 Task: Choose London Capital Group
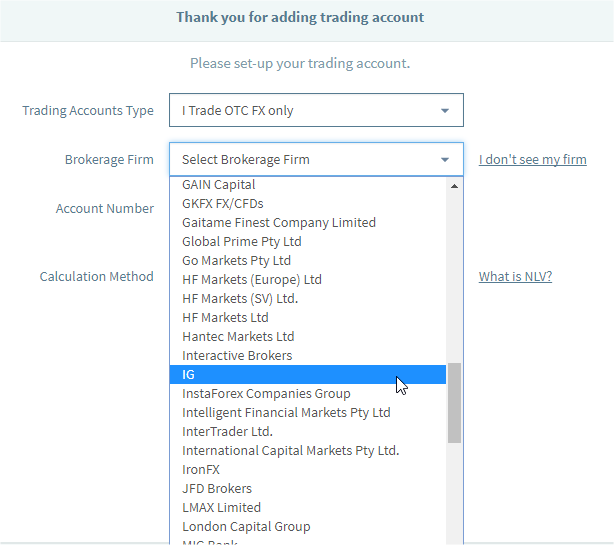coord(246,527)
